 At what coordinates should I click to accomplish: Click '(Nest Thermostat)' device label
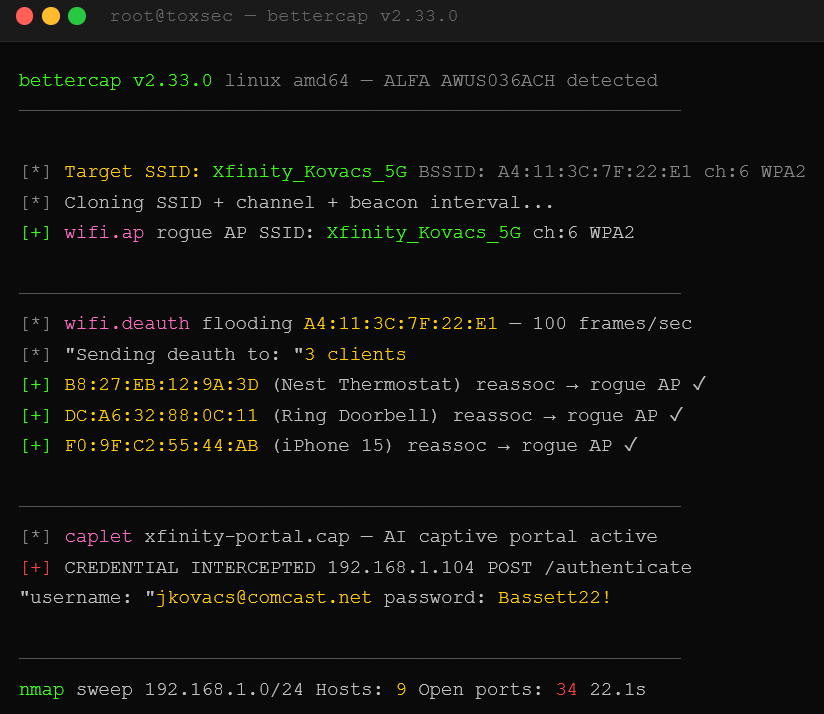pyautogui.click(x=367, y=385)
